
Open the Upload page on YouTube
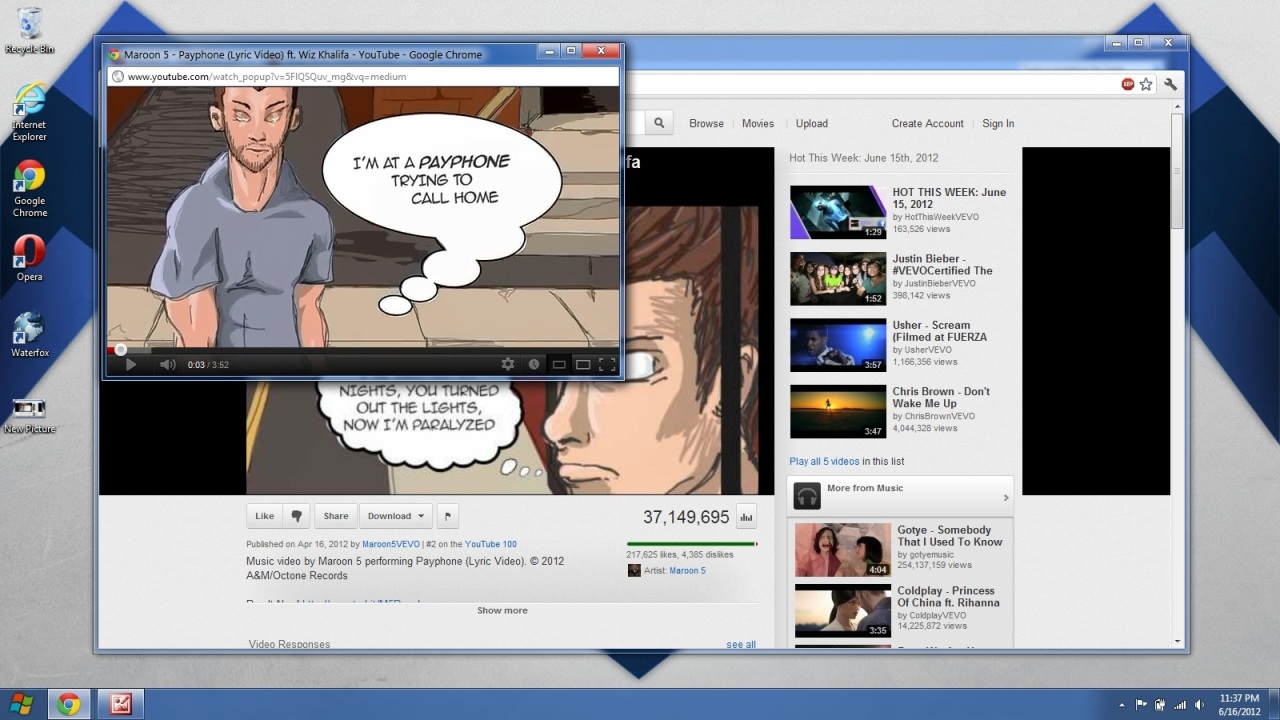(812, 124)
